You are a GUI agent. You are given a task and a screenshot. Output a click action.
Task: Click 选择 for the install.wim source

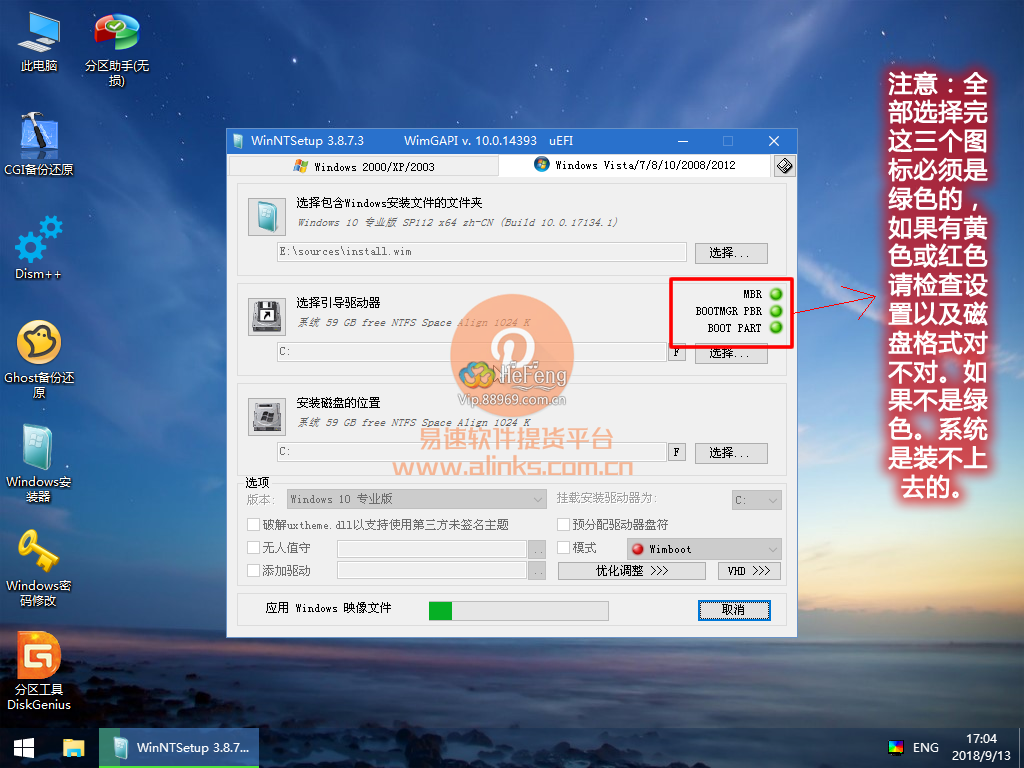pyautogui.click(x=731, y=253)
